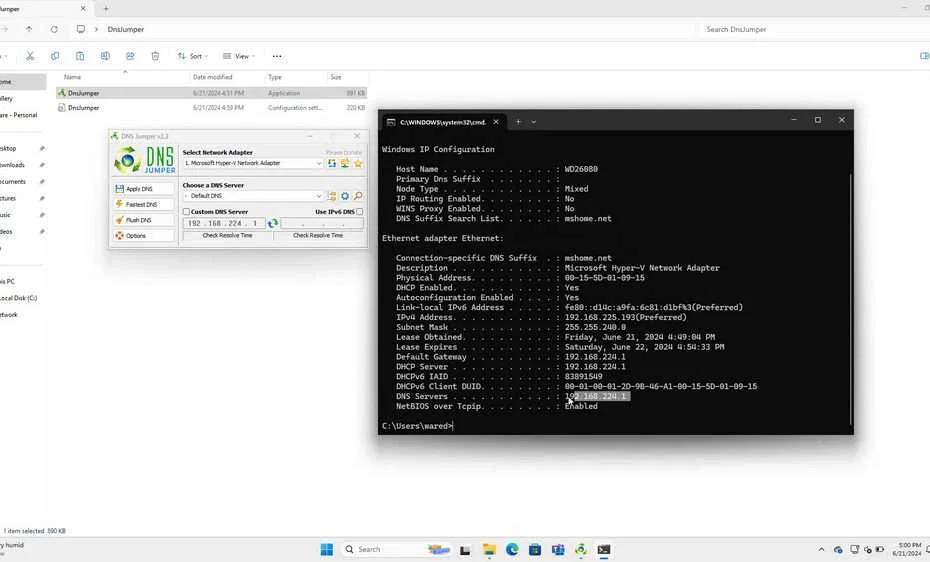Viewport: 930px width, 562px height.
Task: Click the Flush DNS button
Action: [144, 220]
